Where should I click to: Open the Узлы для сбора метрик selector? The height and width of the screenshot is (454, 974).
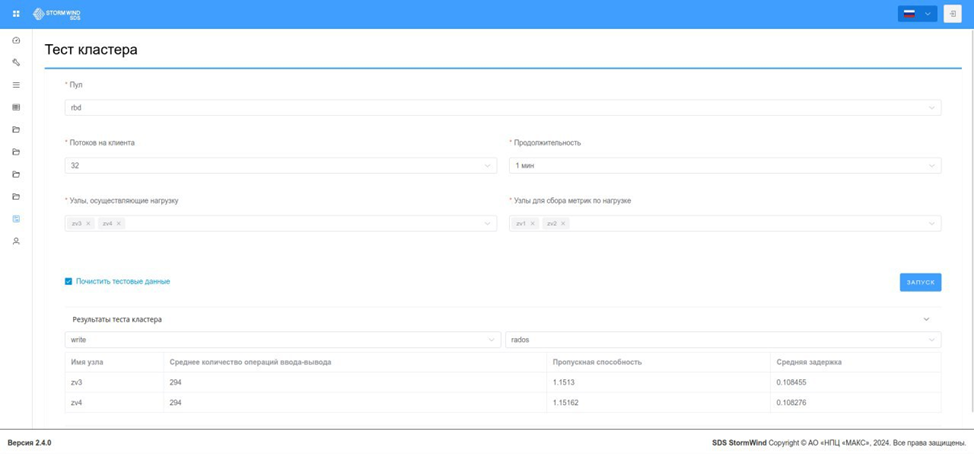(725, 224)
